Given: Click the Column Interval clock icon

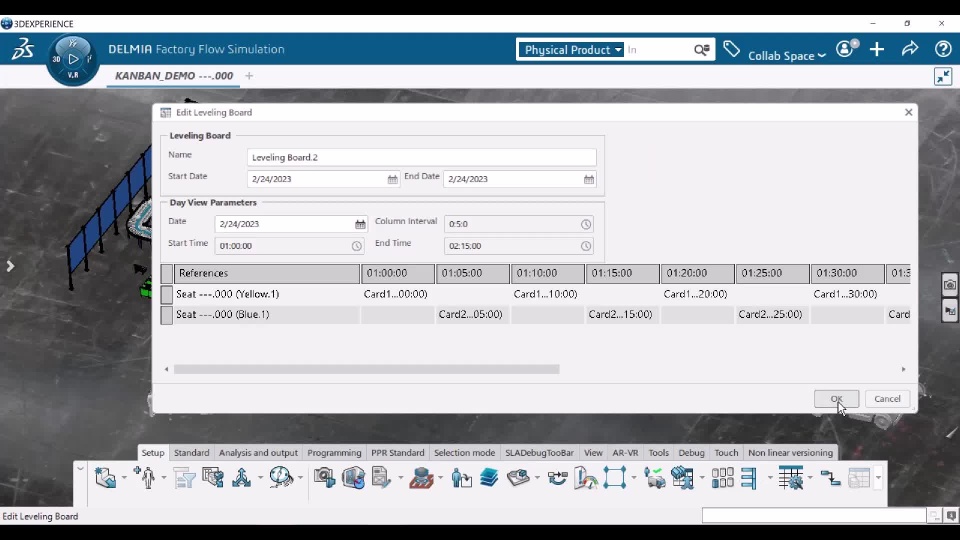Looking at the screenshot, I should [x=586, y=224].
